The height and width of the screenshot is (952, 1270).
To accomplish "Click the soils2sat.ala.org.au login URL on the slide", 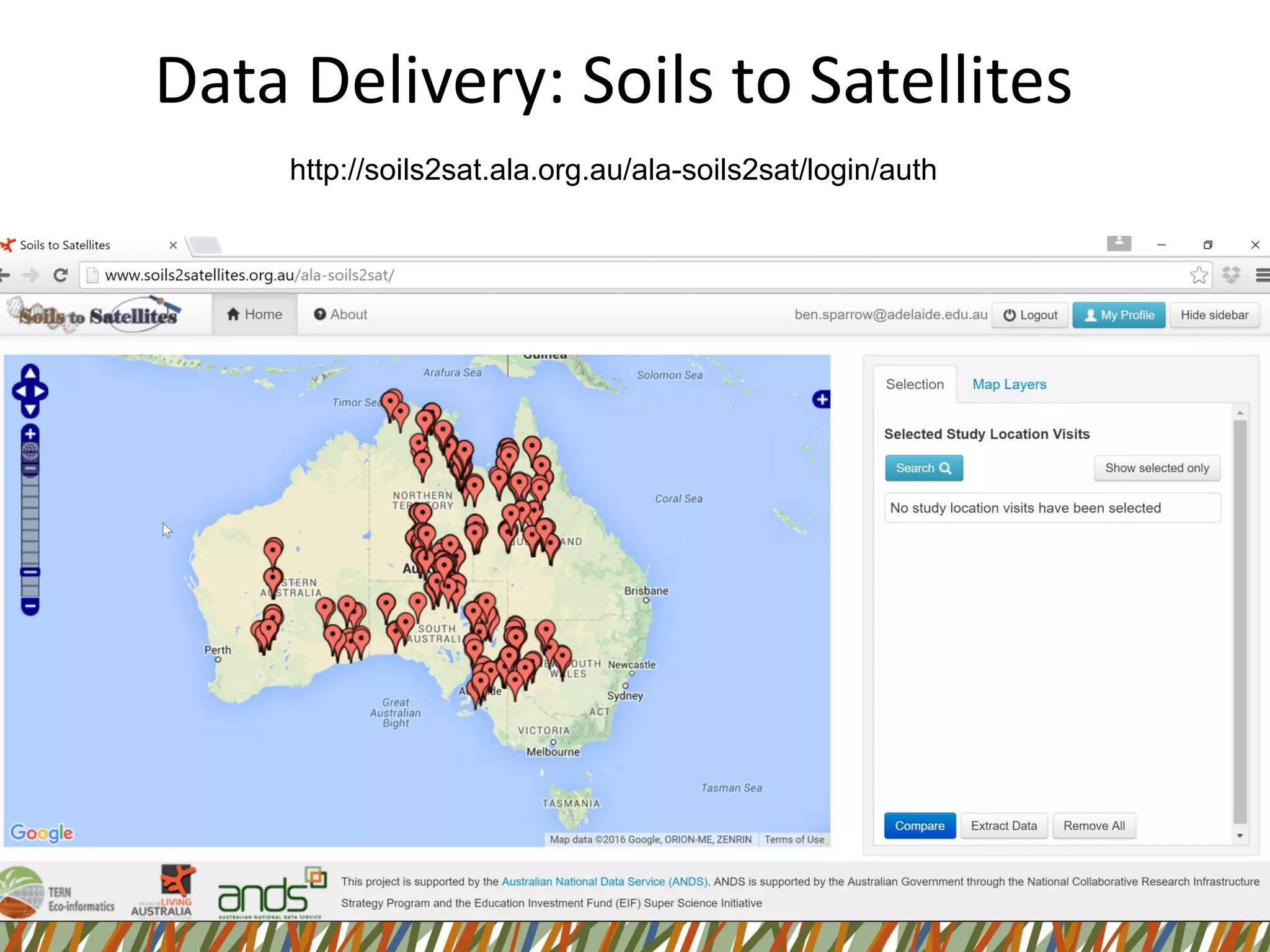I will tap(613, 169).
